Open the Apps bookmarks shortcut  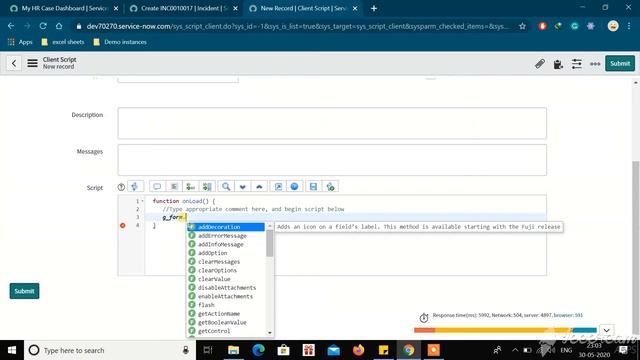coord(20,42)
